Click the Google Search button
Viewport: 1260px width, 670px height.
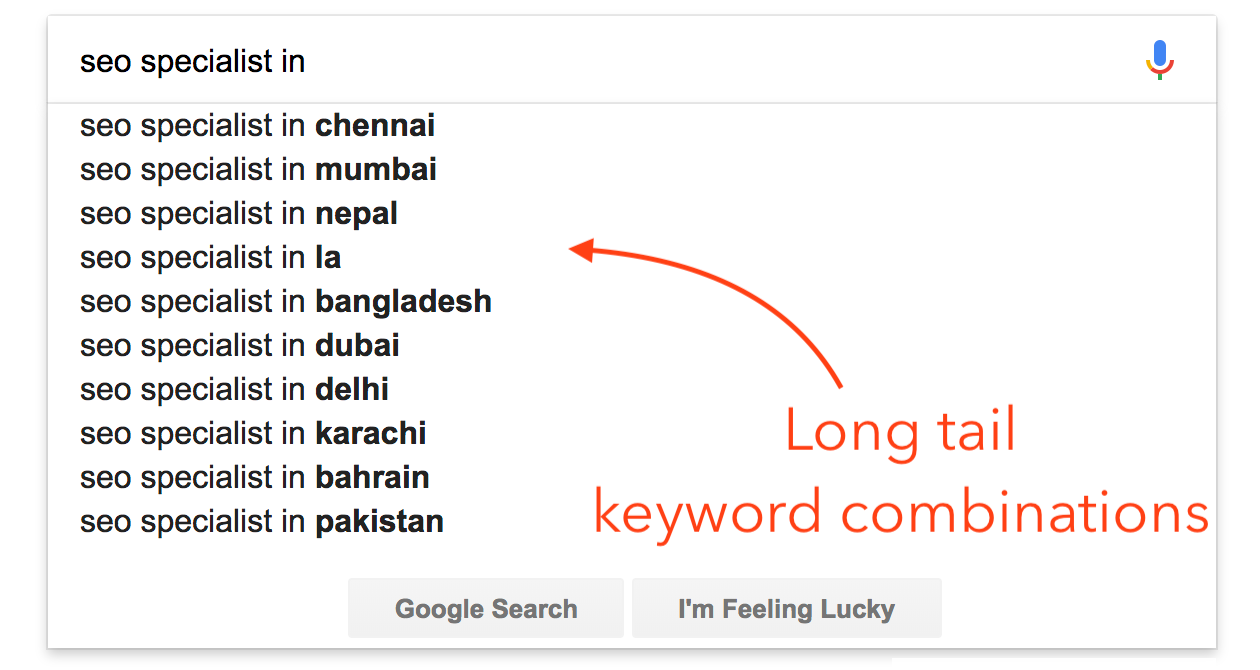click(486, 608)
